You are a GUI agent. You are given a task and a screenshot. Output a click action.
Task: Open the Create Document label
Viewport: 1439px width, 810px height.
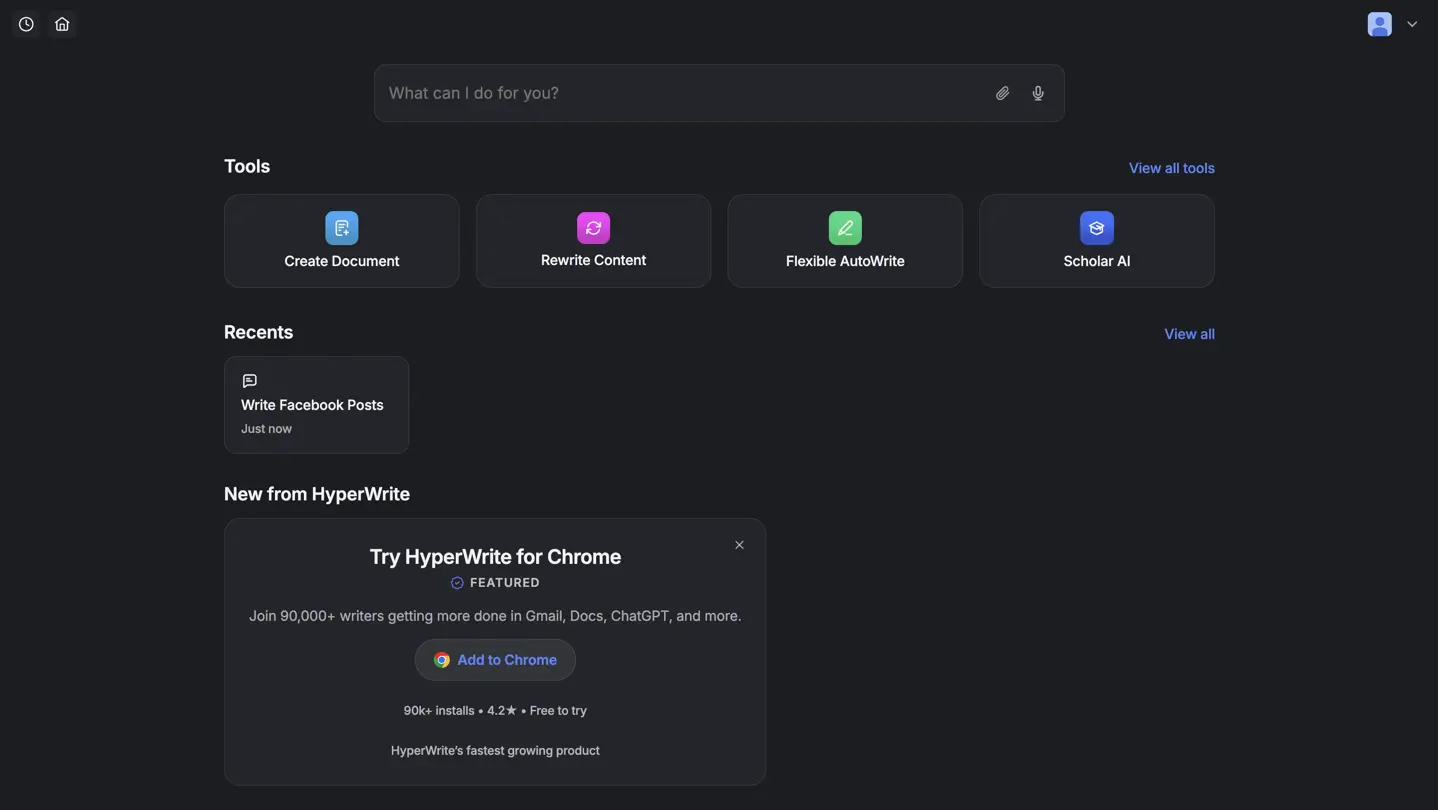click(x=342, y=261)
